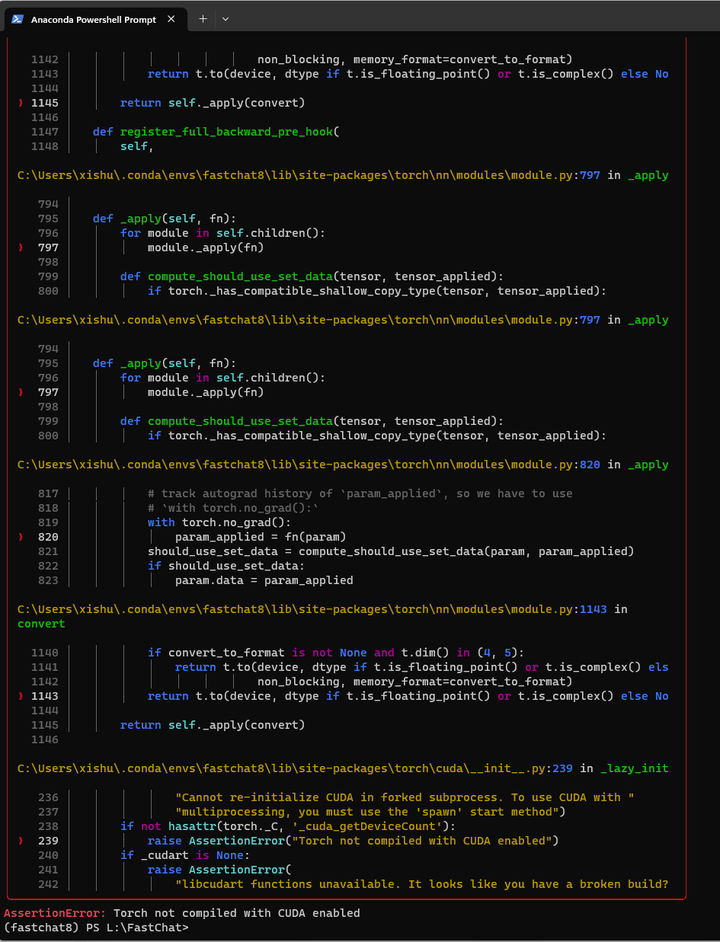The width and height of the screenshot is (720, 942).
Task: Click the "if _cudart is None:" line
Action: (185, 855)
